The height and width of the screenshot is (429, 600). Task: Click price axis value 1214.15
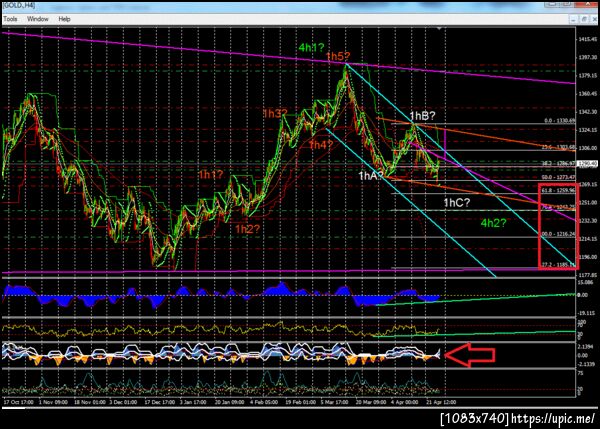click(x=588, y=239)
